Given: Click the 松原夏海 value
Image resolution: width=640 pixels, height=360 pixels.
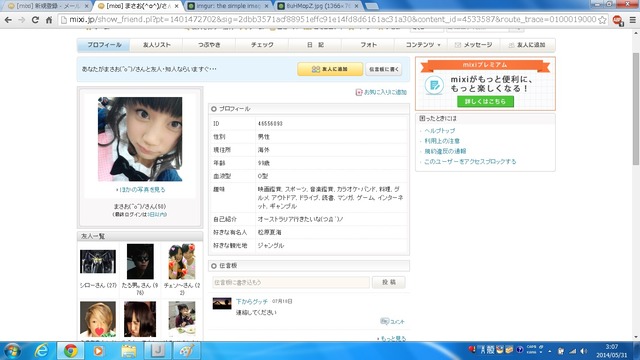Looking at the screenshot, I should point(269,232).
